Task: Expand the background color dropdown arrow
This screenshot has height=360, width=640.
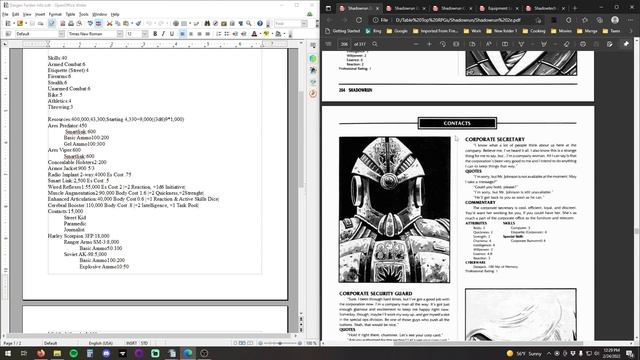Action: pyautogui.click(x=284, y=34)
